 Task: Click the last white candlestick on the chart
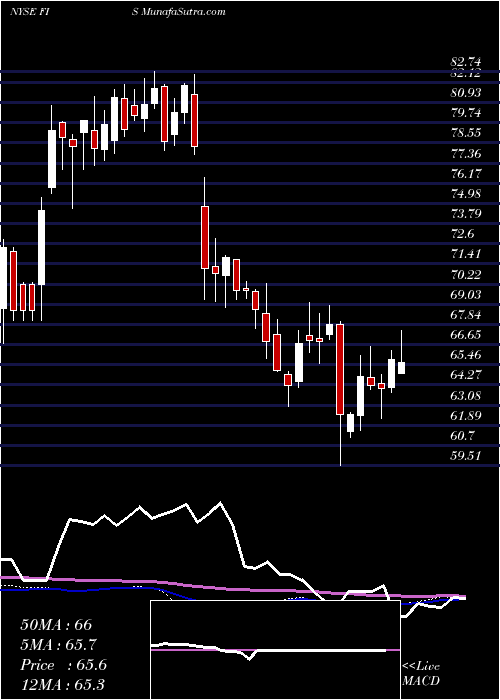(401, 368)
